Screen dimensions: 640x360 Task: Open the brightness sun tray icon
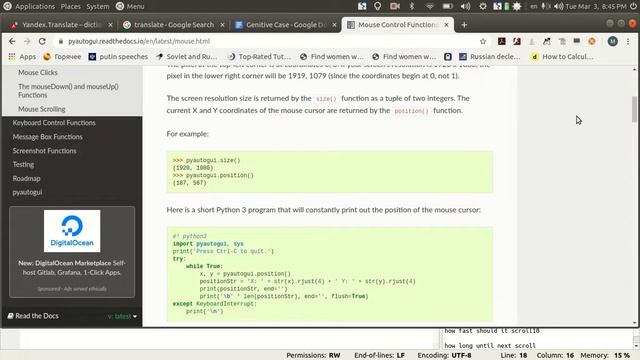[x=517, y=6]
